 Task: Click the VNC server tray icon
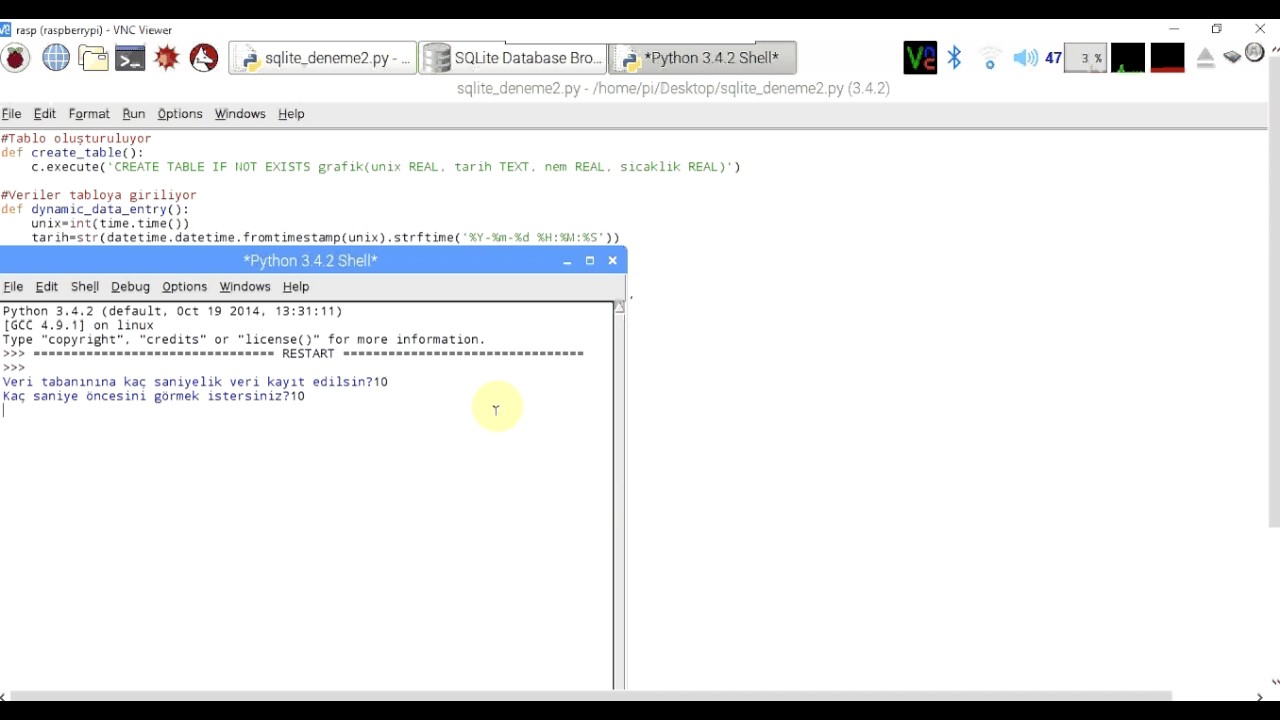(x=920, y=58)
